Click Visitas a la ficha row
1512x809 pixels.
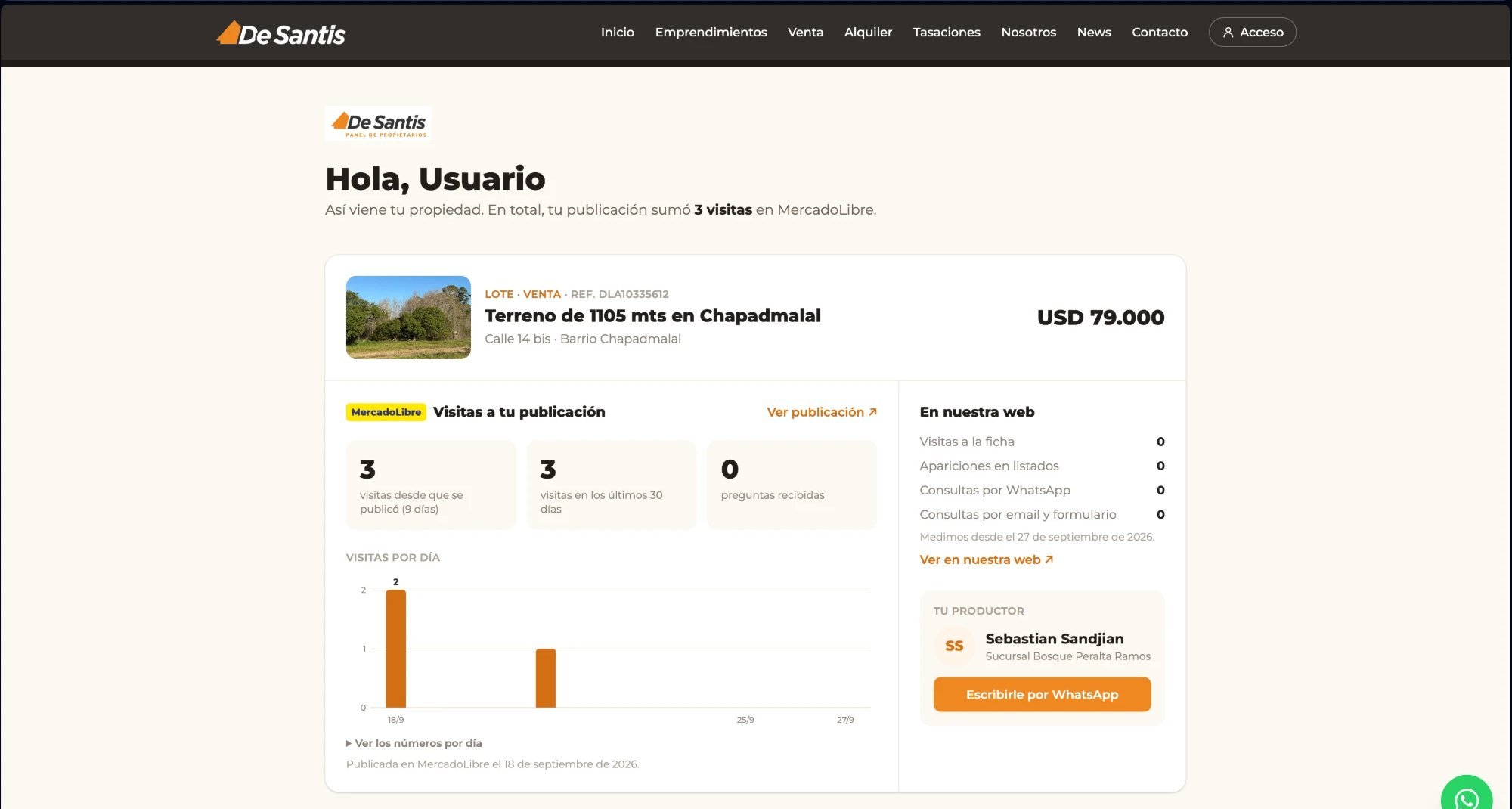pos(1042,442)
